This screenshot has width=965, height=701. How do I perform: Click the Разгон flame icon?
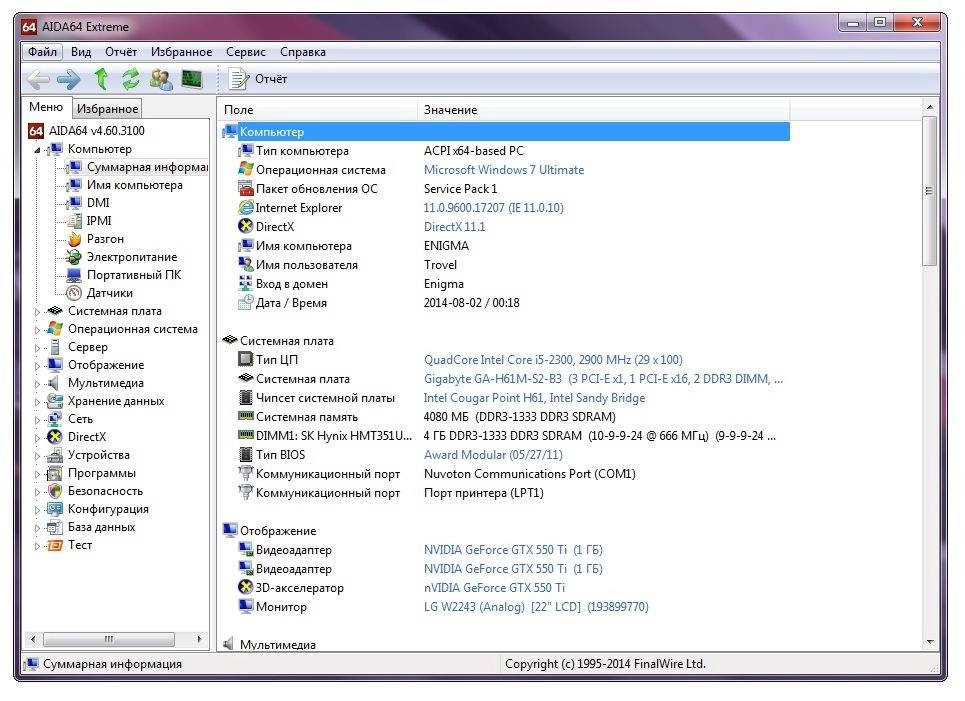(74, 239)
